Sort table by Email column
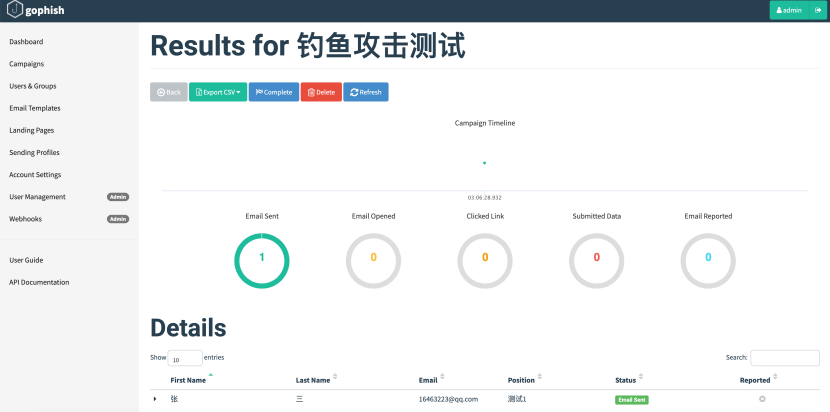 tap(428, 380)
